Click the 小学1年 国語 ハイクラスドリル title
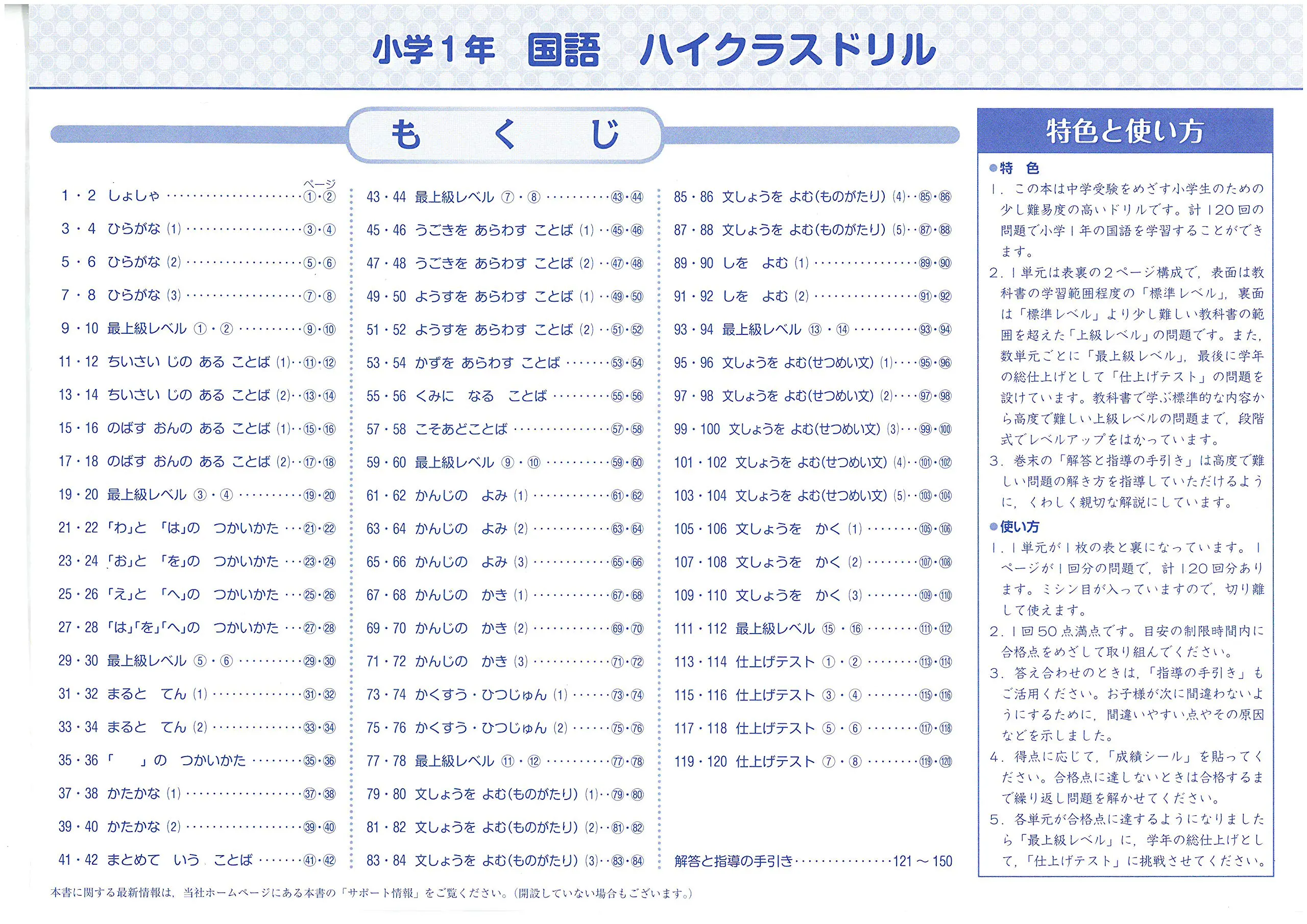Screen dimensions: 1307x924 653,50
